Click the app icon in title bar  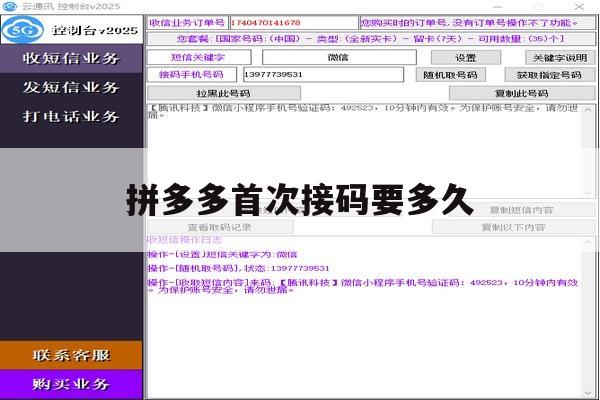10,7
